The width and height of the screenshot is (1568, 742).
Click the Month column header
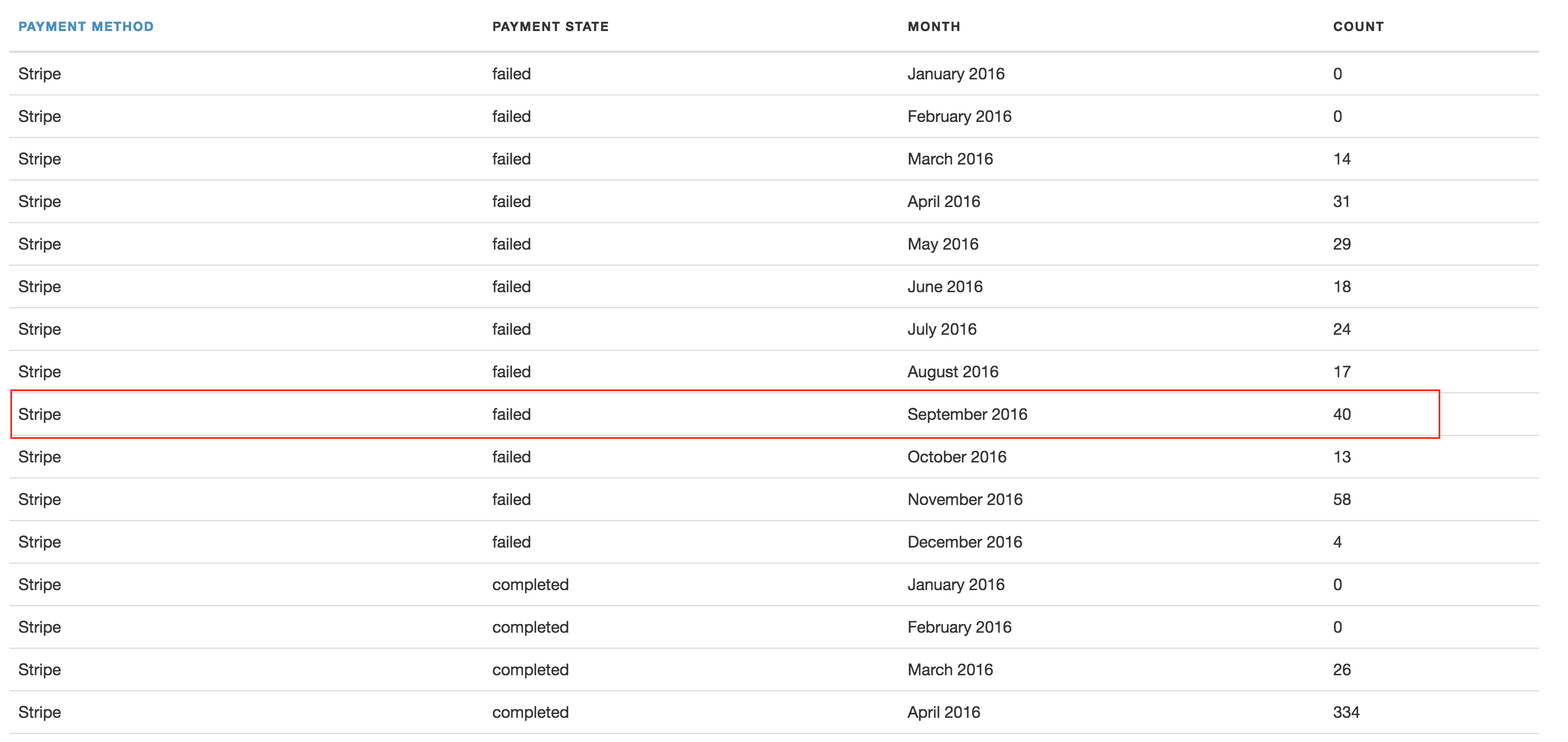pos(934,27)
